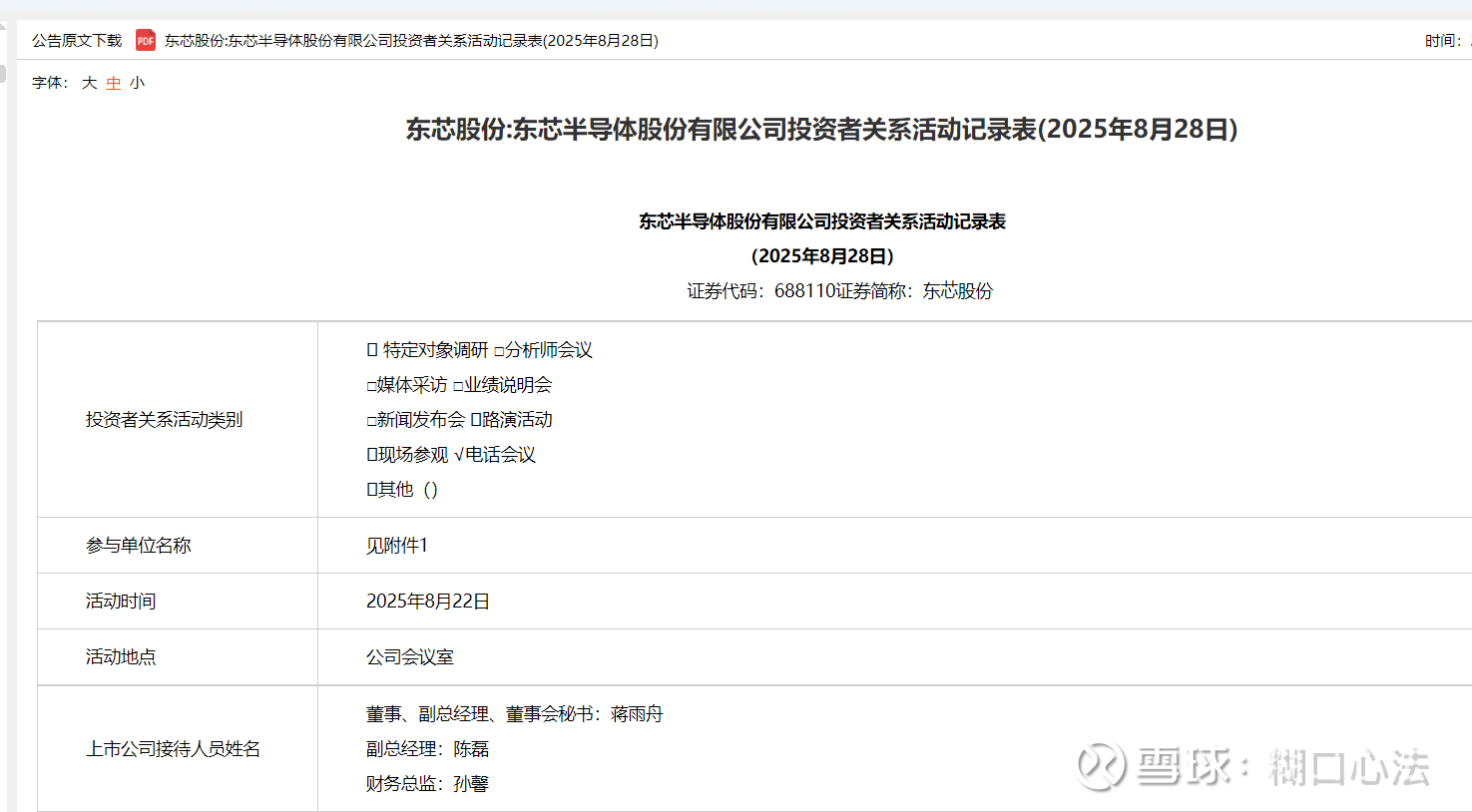
Task: Click the 字体 label
Action: point(50,83)
